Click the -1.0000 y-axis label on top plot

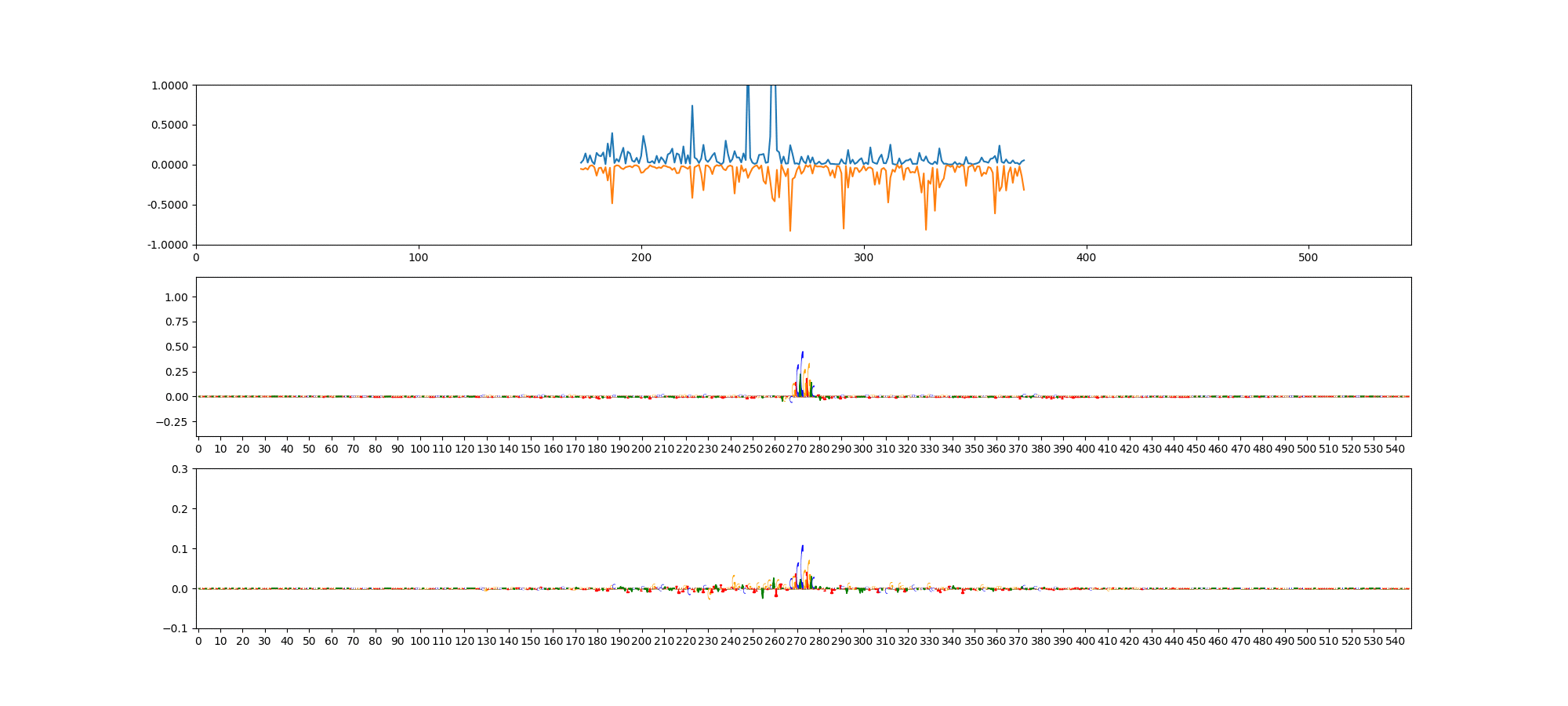[x=168, y=246]
